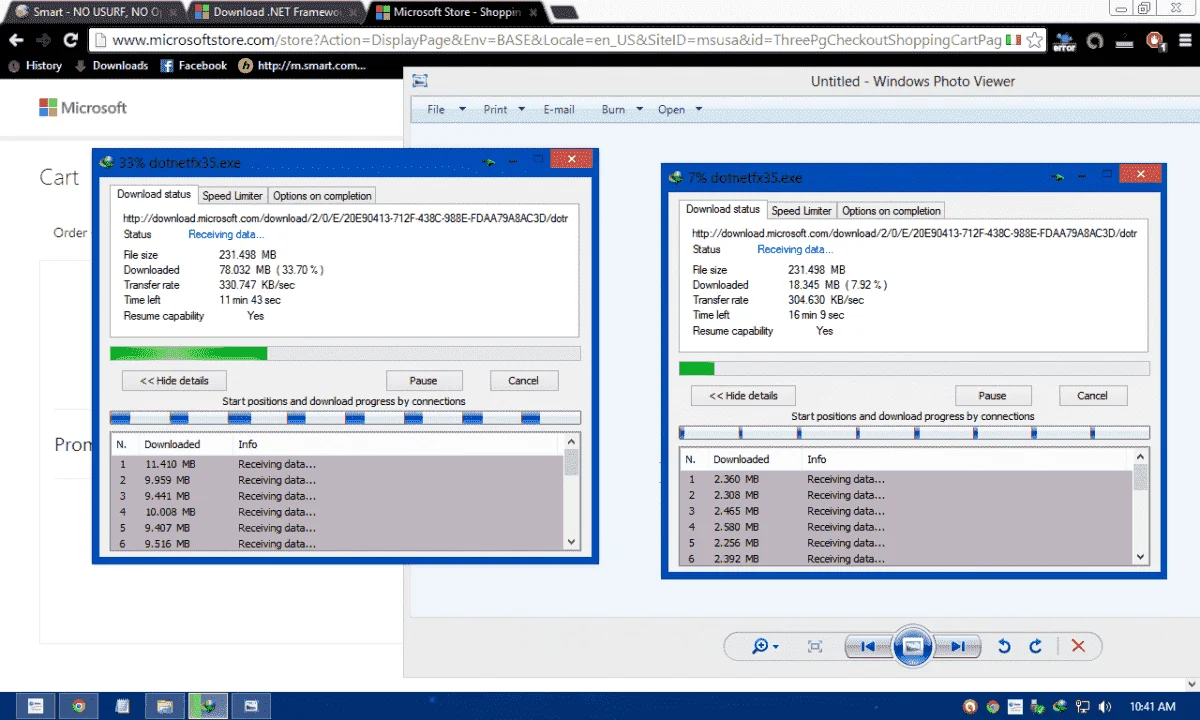
Task: Click the IDM icon in 33% window title bar
Action: pos(107,162)
